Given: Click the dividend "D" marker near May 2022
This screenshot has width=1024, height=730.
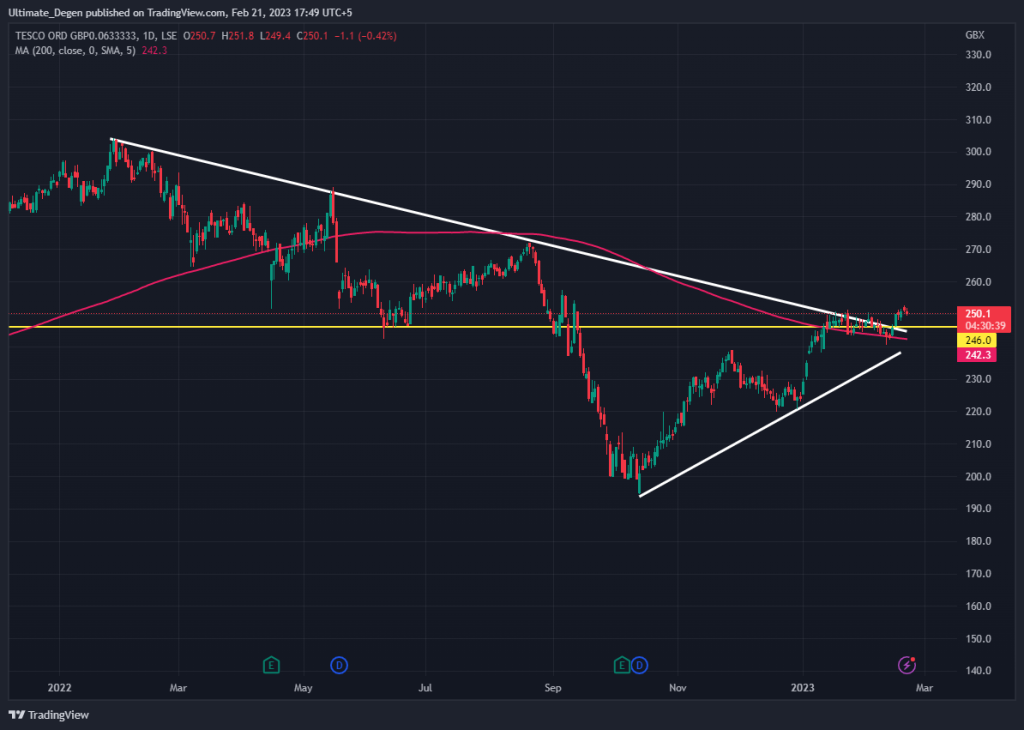Looking at the screenshot, I should 338,664.
